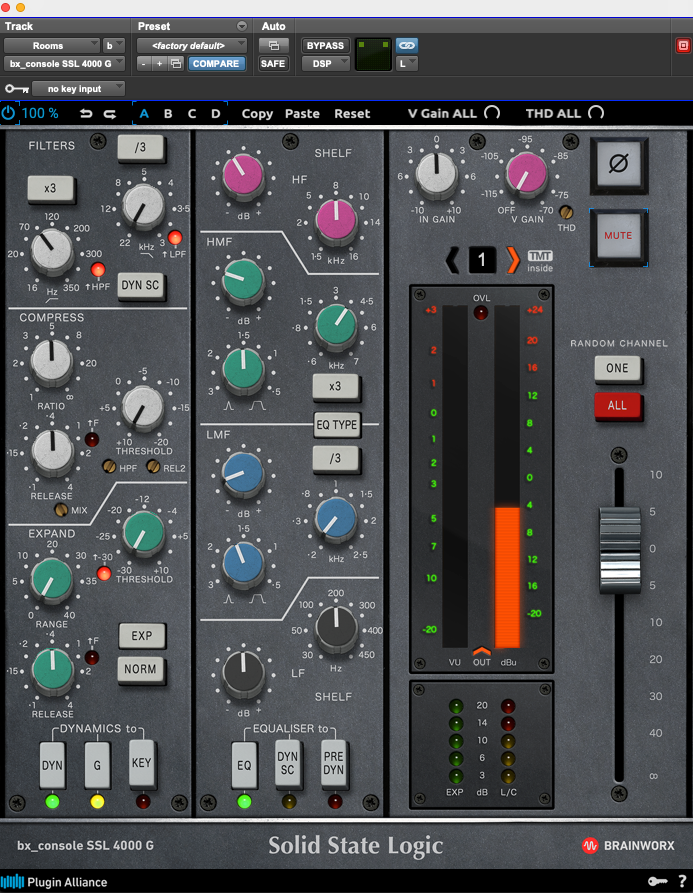Click the HMF x3 button
Viewport: 693px width, 893px height.
click(335, 387)
